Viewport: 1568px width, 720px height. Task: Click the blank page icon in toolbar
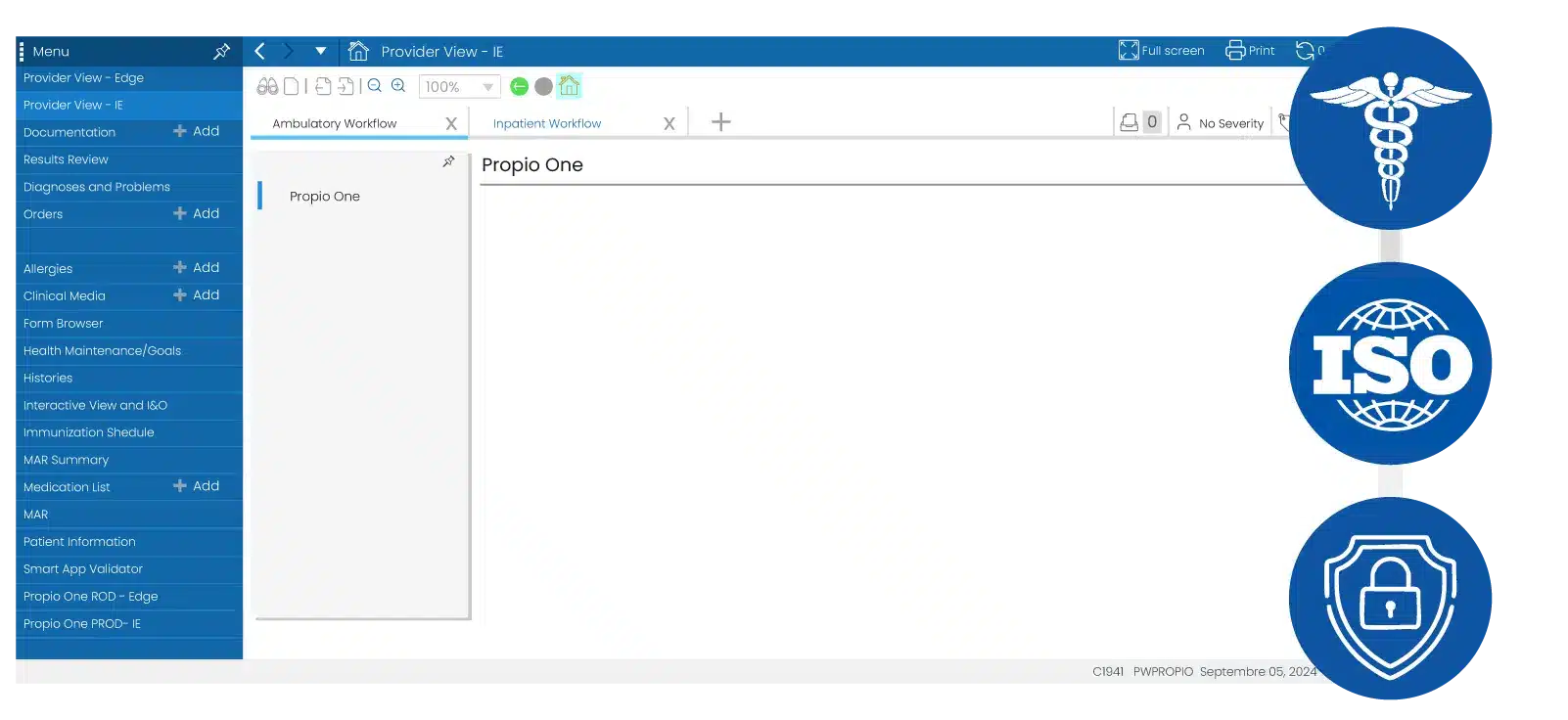[x=292, y=86]
